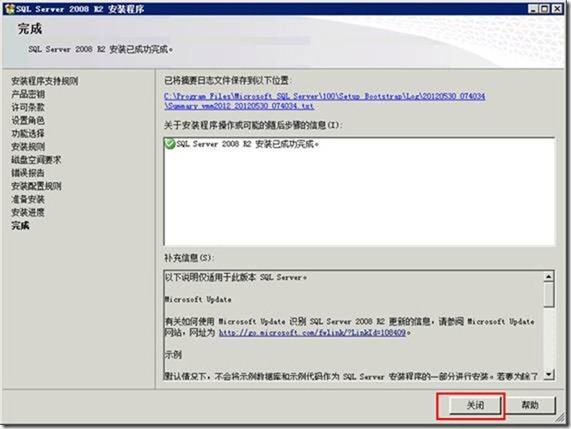Screen dimensions: 571x429
Task: Select 功能选择 step in sidebar
Action: point(28,133)
